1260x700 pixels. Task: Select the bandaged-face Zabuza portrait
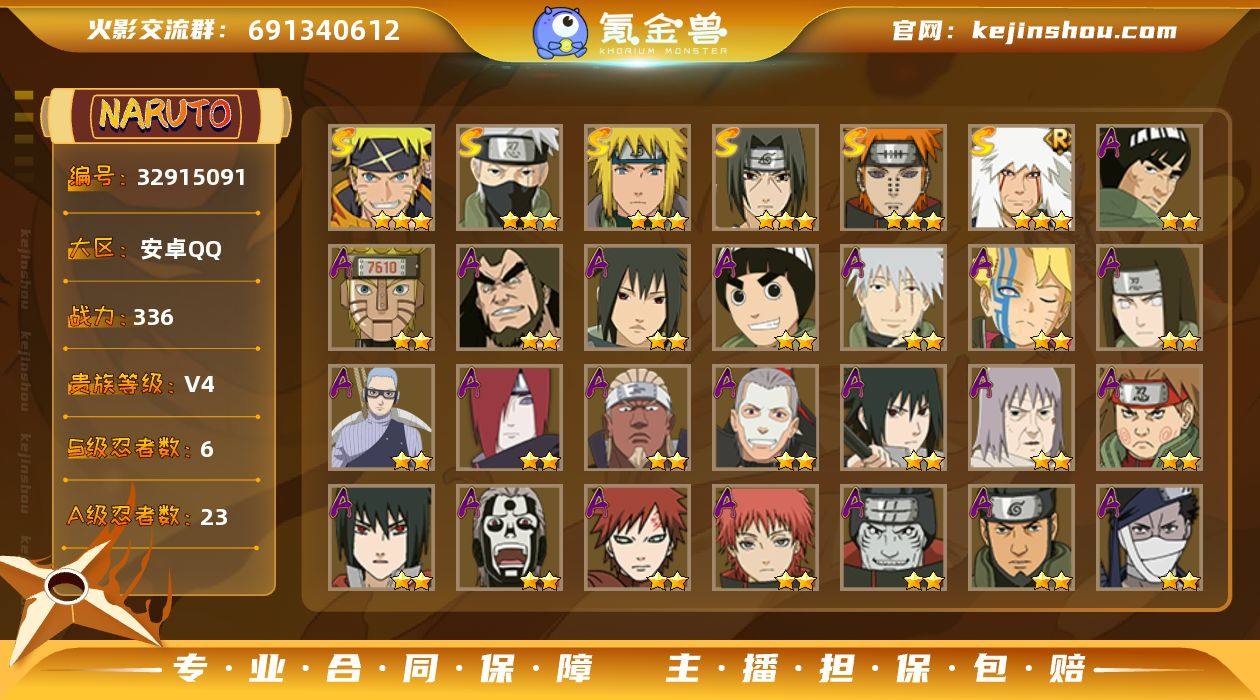[x=1150, y=538]
